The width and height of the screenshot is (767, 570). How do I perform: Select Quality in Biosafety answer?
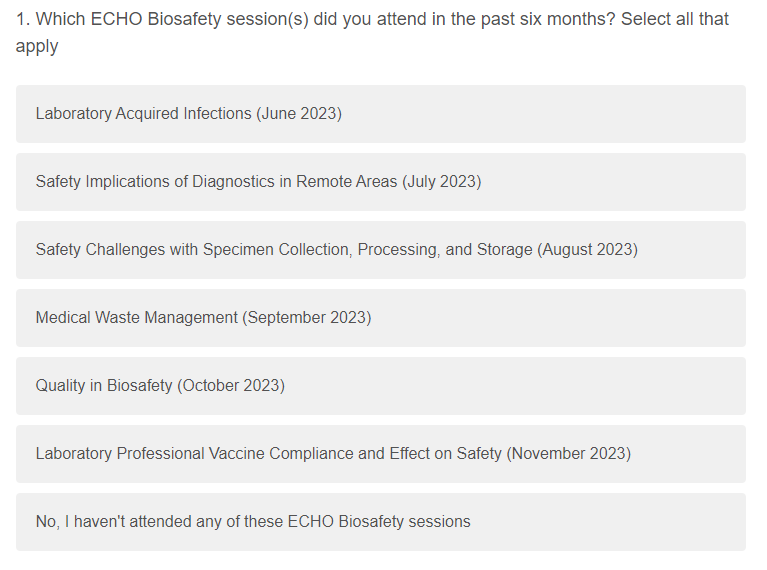click(380, 386)
